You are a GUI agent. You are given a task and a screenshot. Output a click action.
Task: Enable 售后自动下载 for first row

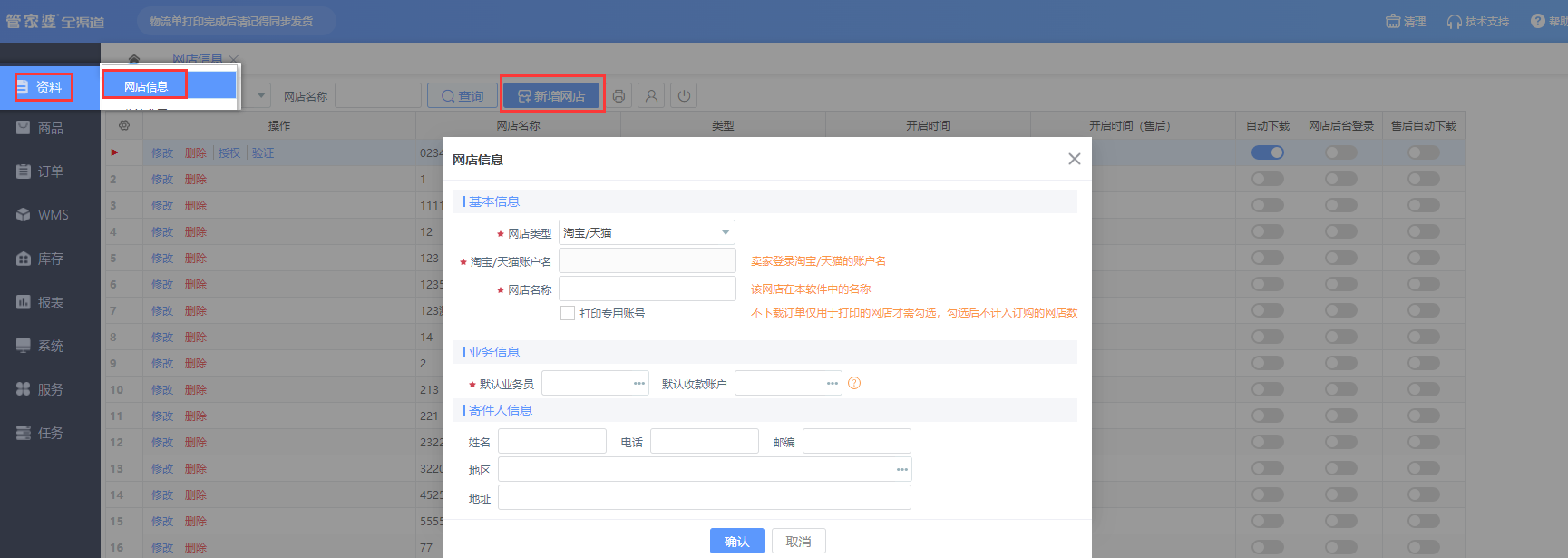tap(1424, 152)
